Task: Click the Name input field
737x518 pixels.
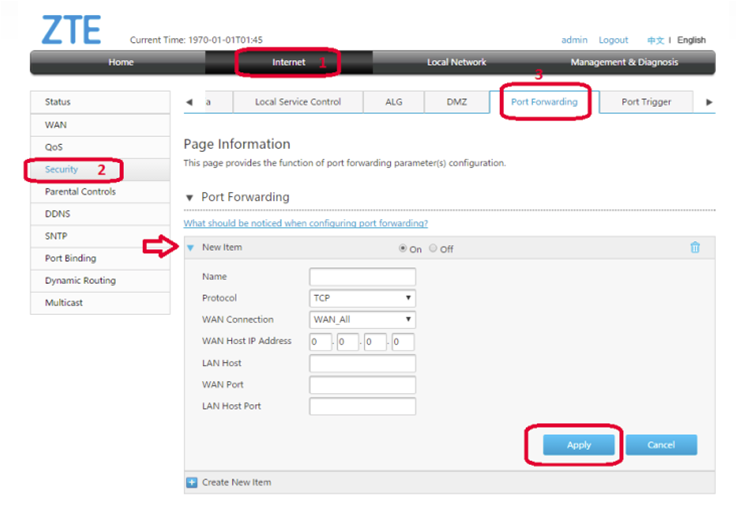Action: point(362,277)
